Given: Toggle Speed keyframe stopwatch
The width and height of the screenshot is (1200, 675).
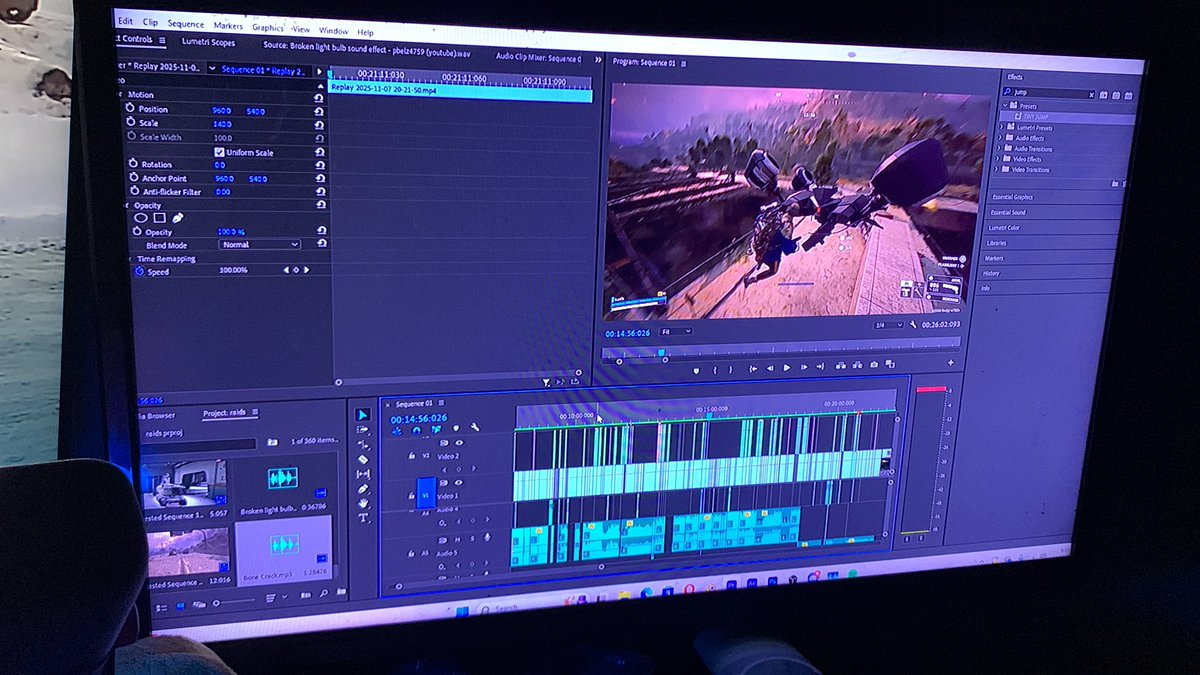Looking at the screenshot, I should pyautogui.click(x=139, y=271).
